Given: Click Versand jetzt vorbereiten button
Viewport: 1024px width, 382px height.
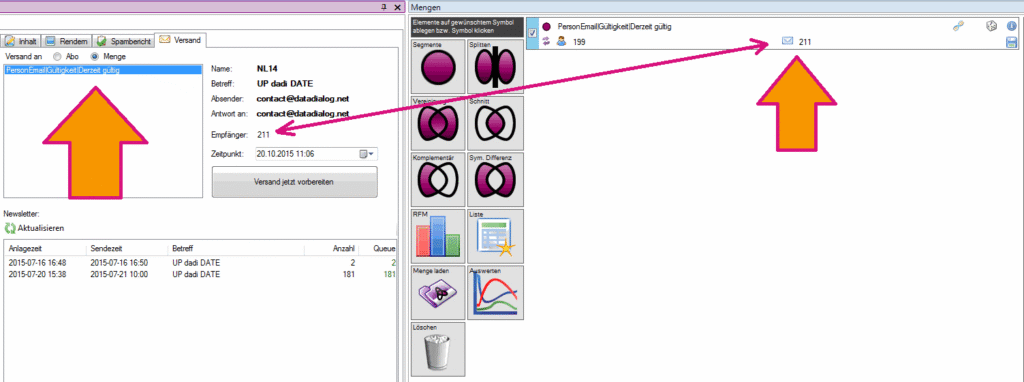Looking at the screenshot, I should tap(295, 182).
